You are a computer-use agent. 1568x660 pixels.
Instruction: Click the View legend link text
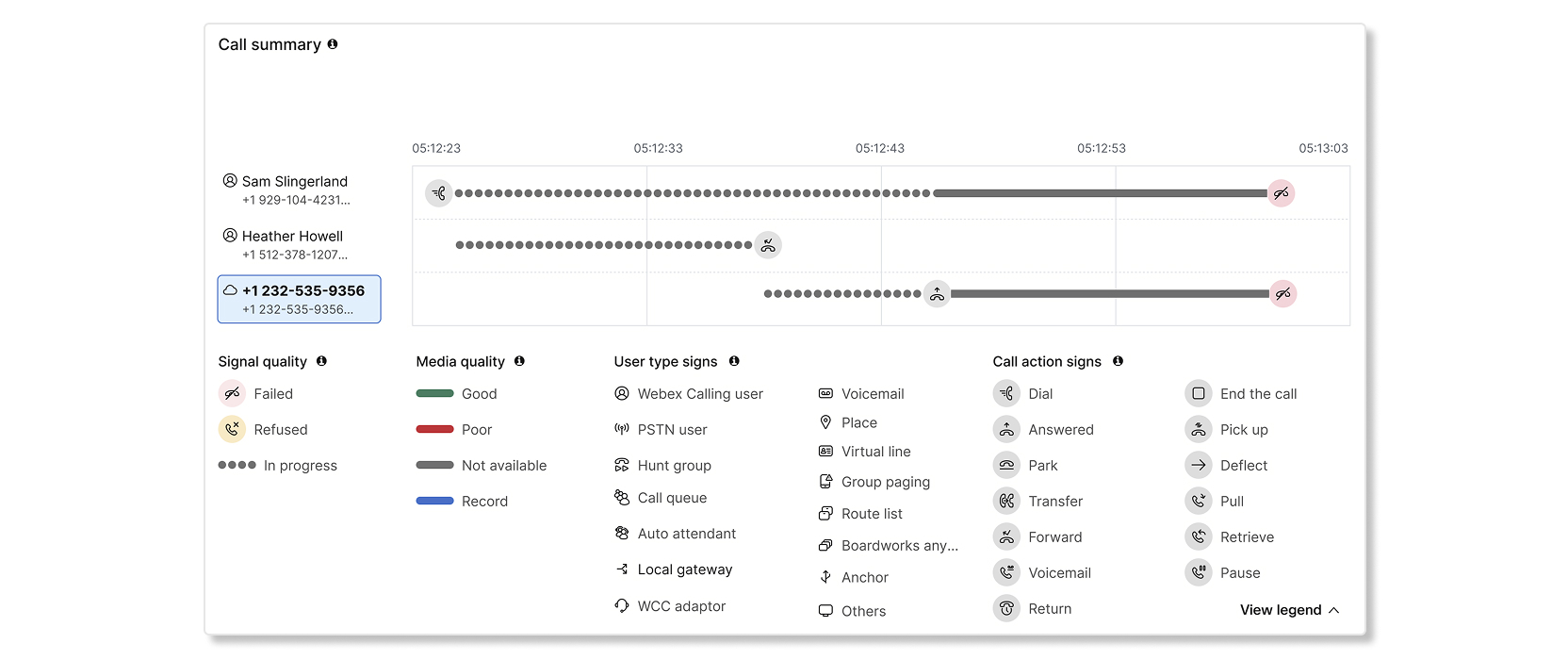[1280, 610]
